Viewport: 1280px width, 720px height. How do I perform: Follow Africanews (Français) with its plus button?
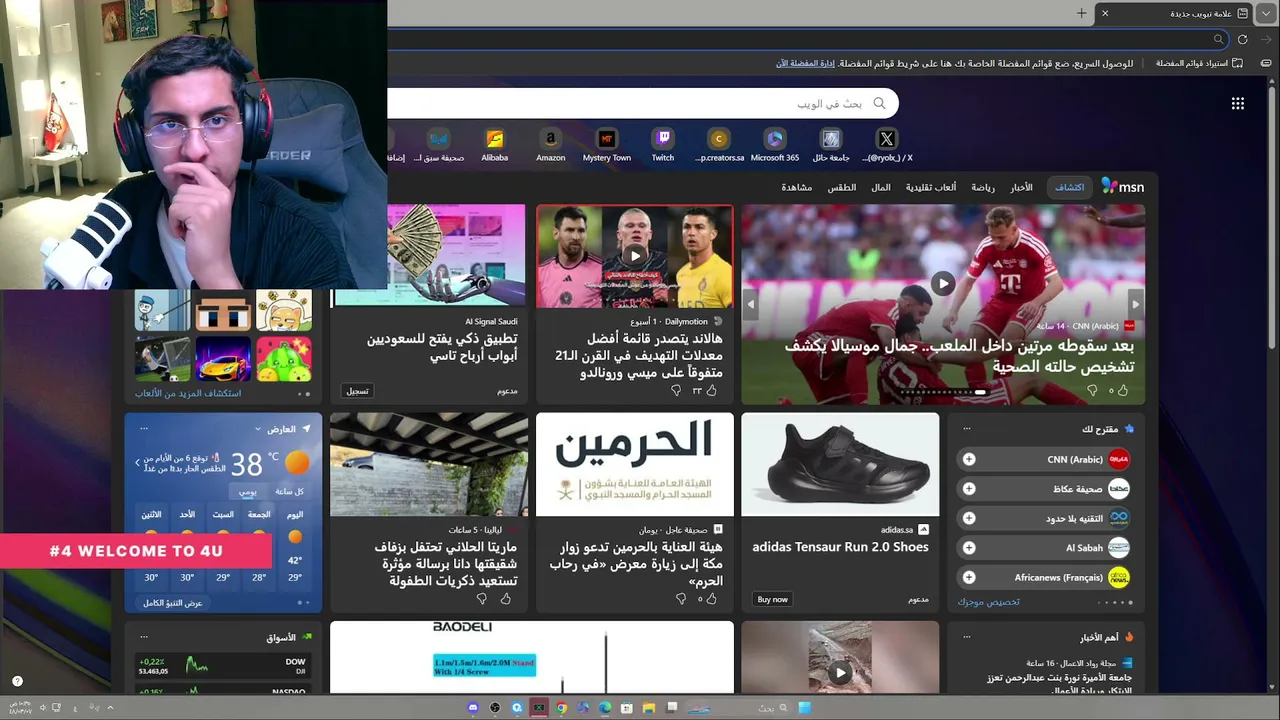969,577
